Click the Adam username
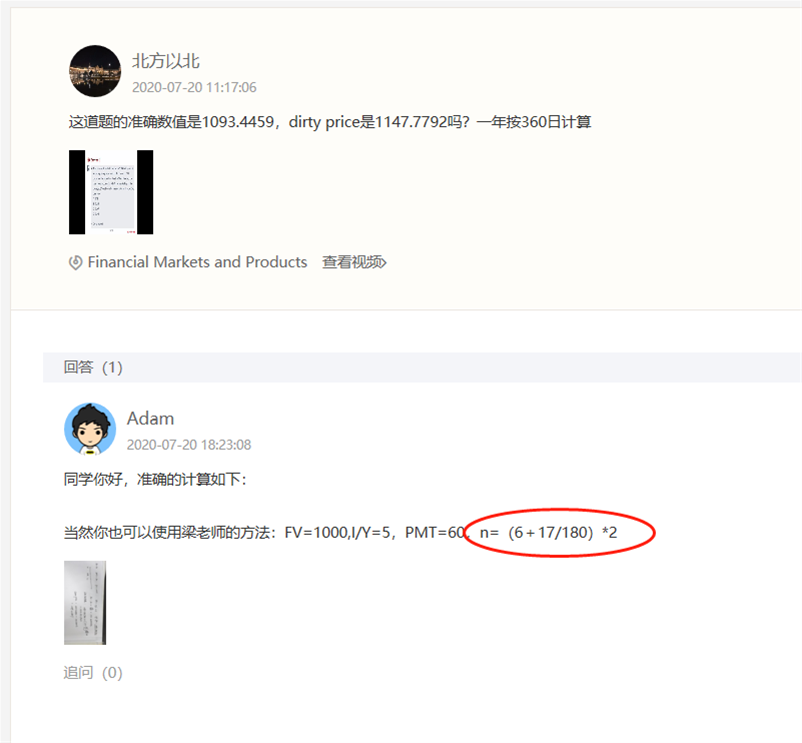 150,419
